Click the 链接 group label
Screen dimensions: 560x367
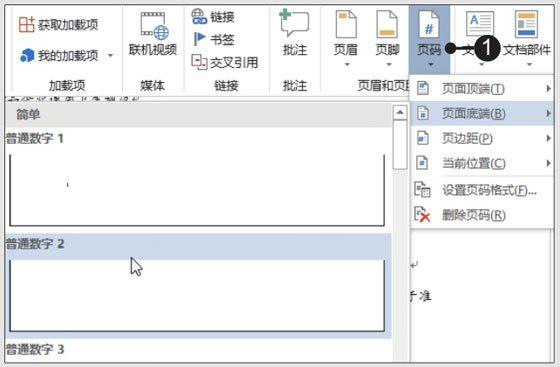tap(226, 86)
